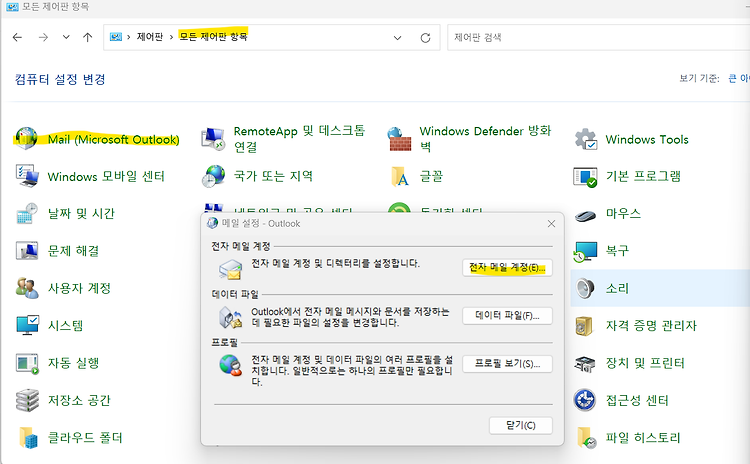Viewport: 750px width, 464px height.
Task: Open the 시스템 monitor icon
Action: tap(27, 325)
